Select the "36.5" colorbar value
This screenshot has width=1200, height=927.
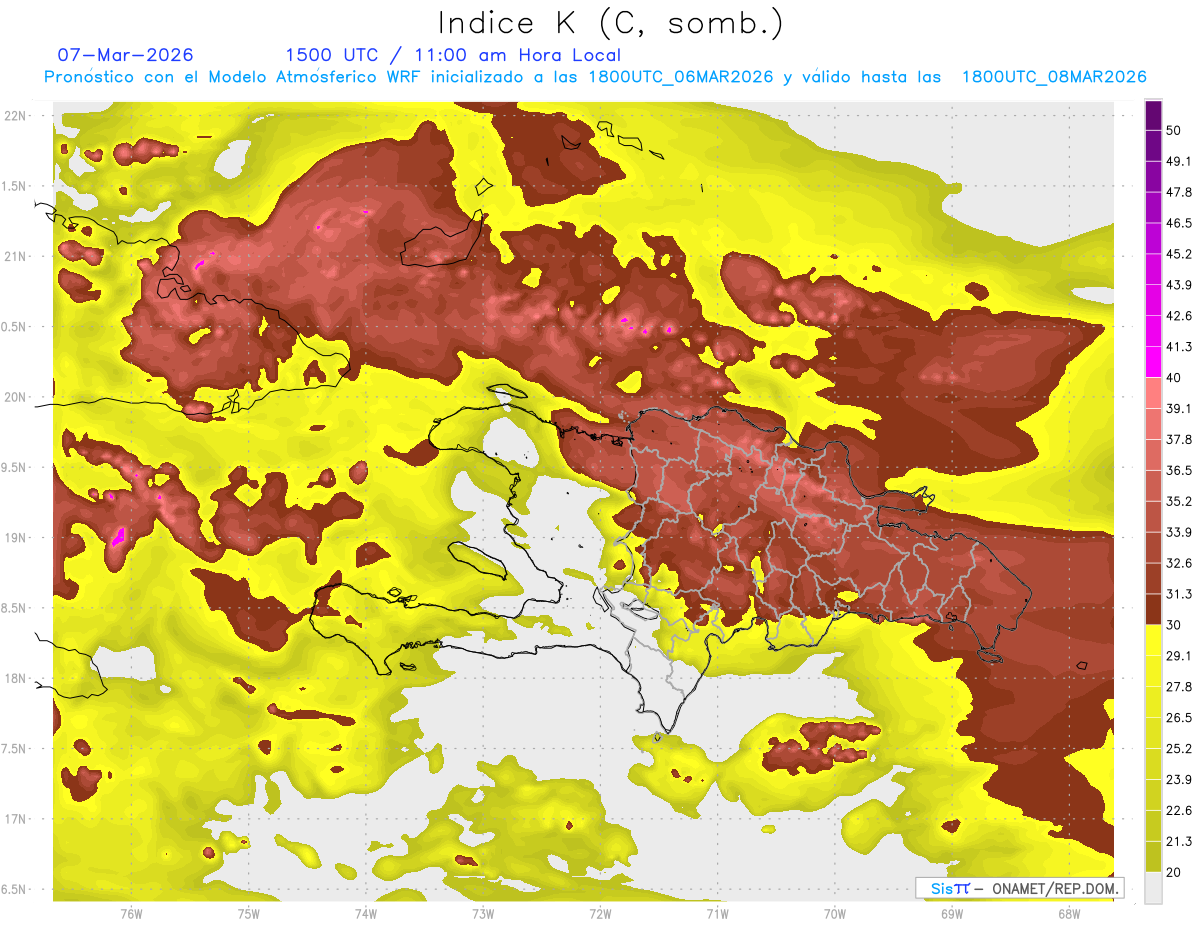[x=1178, y=470]
